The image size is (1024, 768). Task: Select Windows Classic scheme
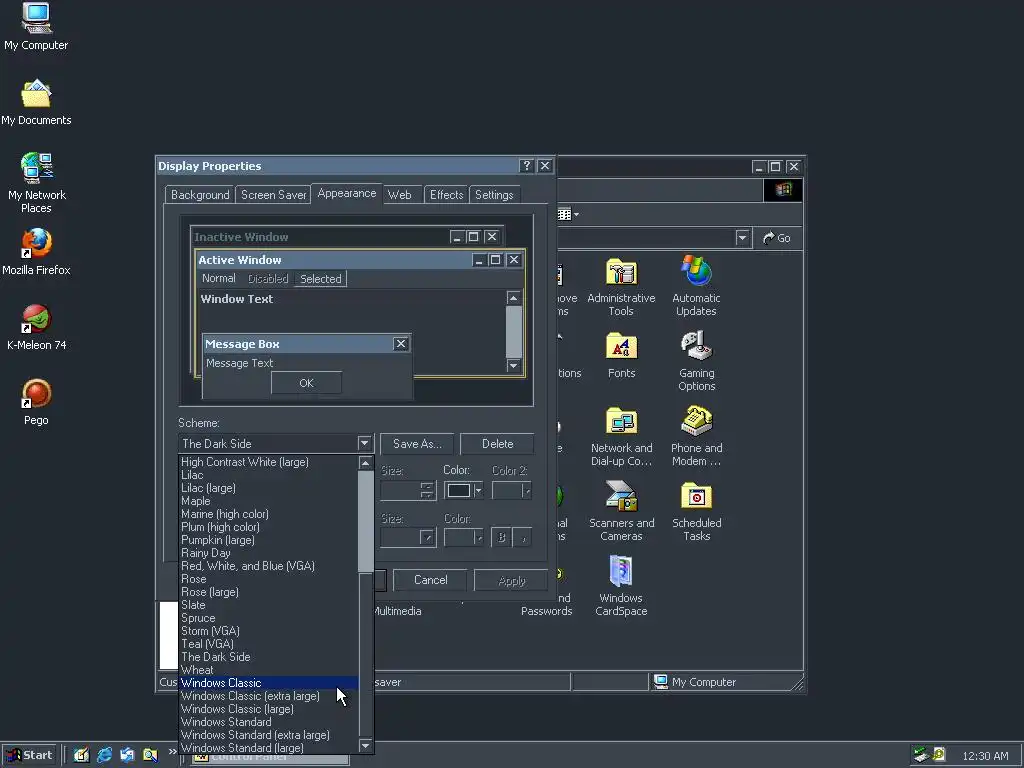pyautogui.click(x=269, y=683)
